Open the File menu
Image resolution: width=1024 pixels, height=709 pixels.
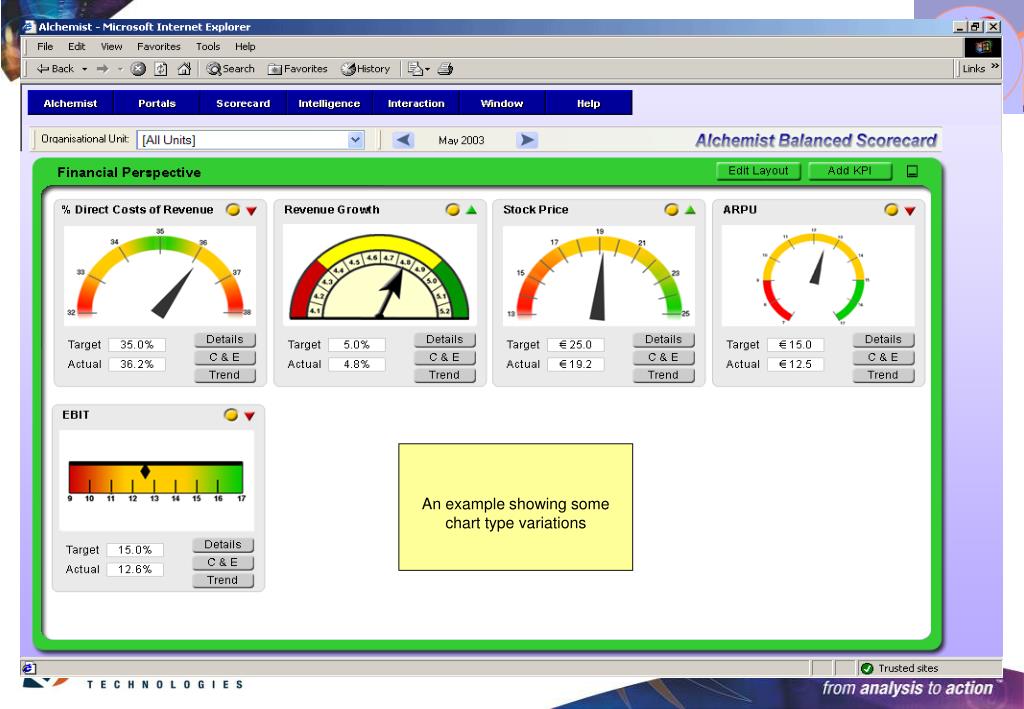[x=45, y=46]
